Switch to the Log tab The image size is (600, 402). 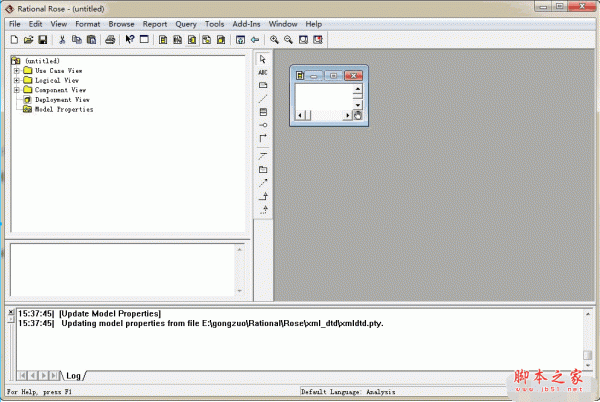point(73,376)
